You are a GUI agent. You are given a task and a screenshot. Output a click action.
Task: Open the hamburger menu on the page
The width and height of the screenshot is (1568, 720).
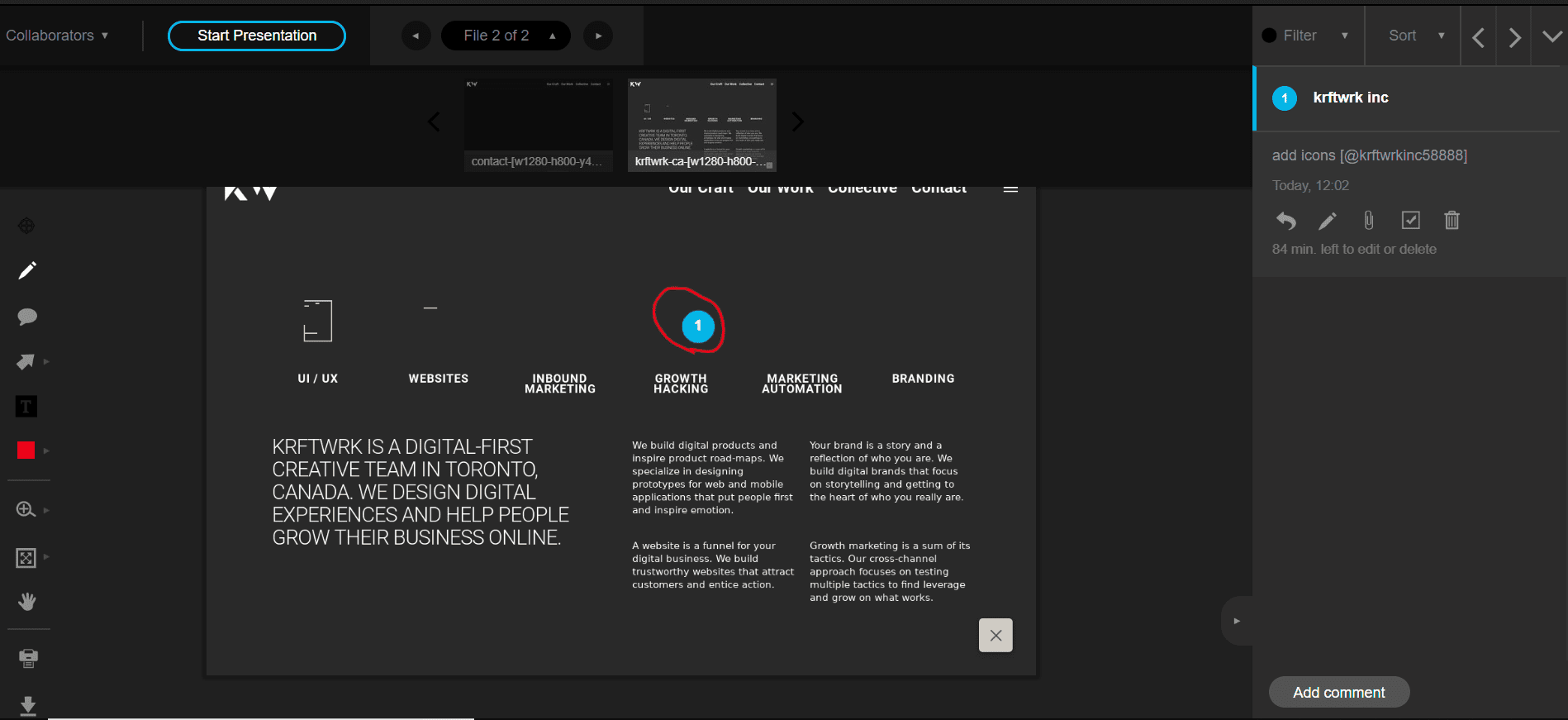(x=1010, y=189)
